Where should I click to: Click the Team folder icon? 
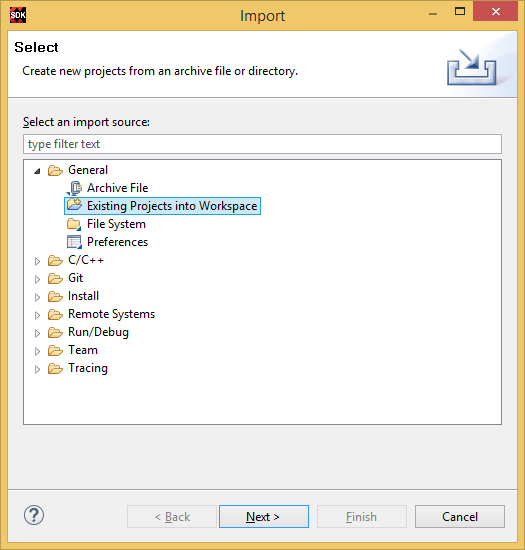(x=55, y=350)
